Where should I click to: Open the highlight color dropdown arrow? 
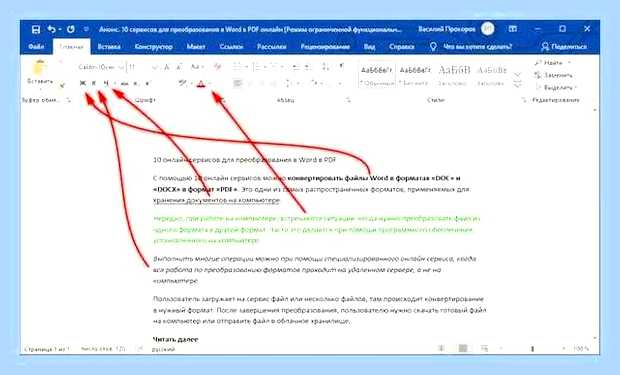coord(191,83)
